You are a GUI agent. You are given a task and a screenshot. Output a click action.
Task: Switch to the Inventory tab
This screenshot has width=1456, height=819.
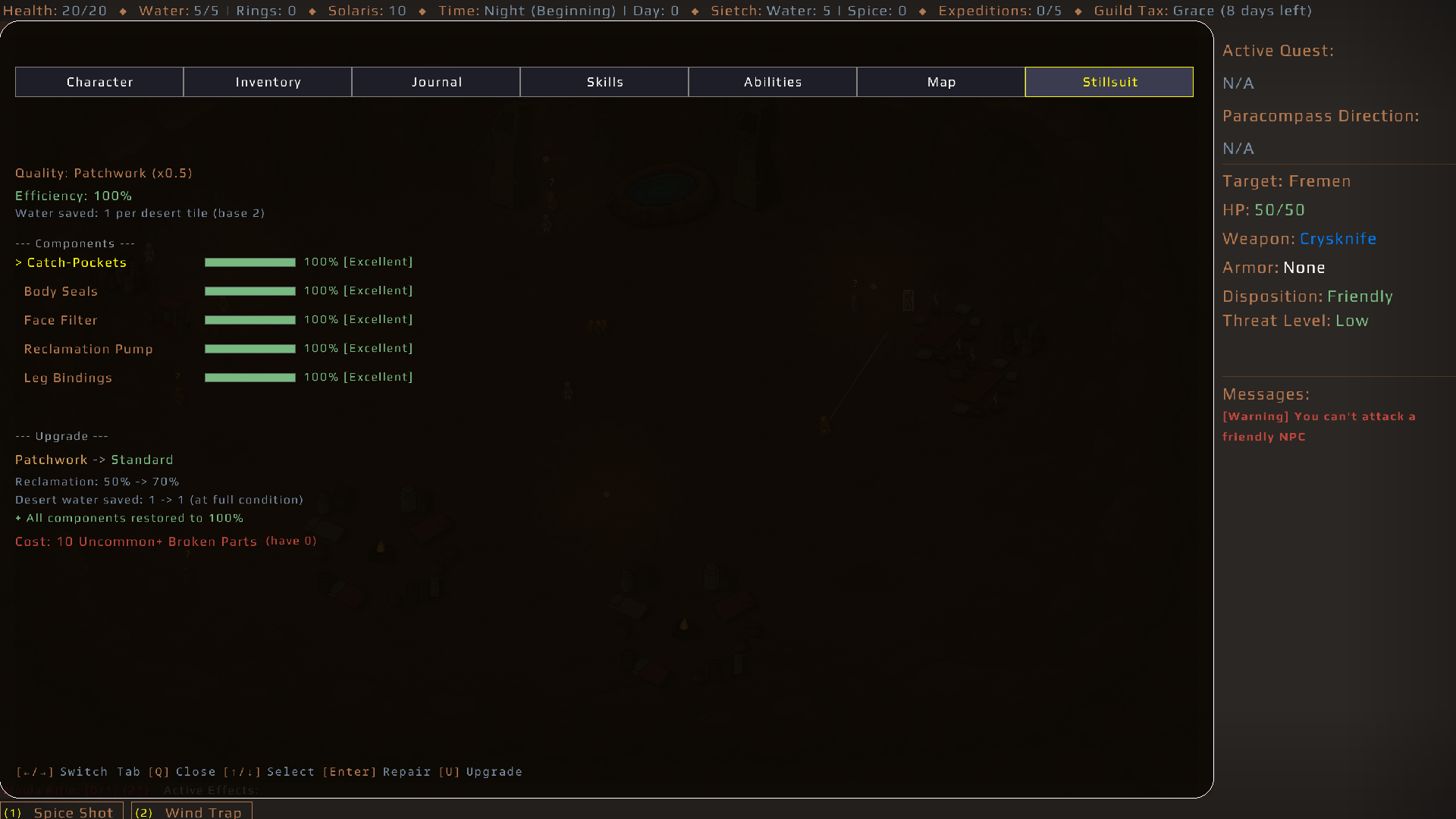click(x=268, y=82)
